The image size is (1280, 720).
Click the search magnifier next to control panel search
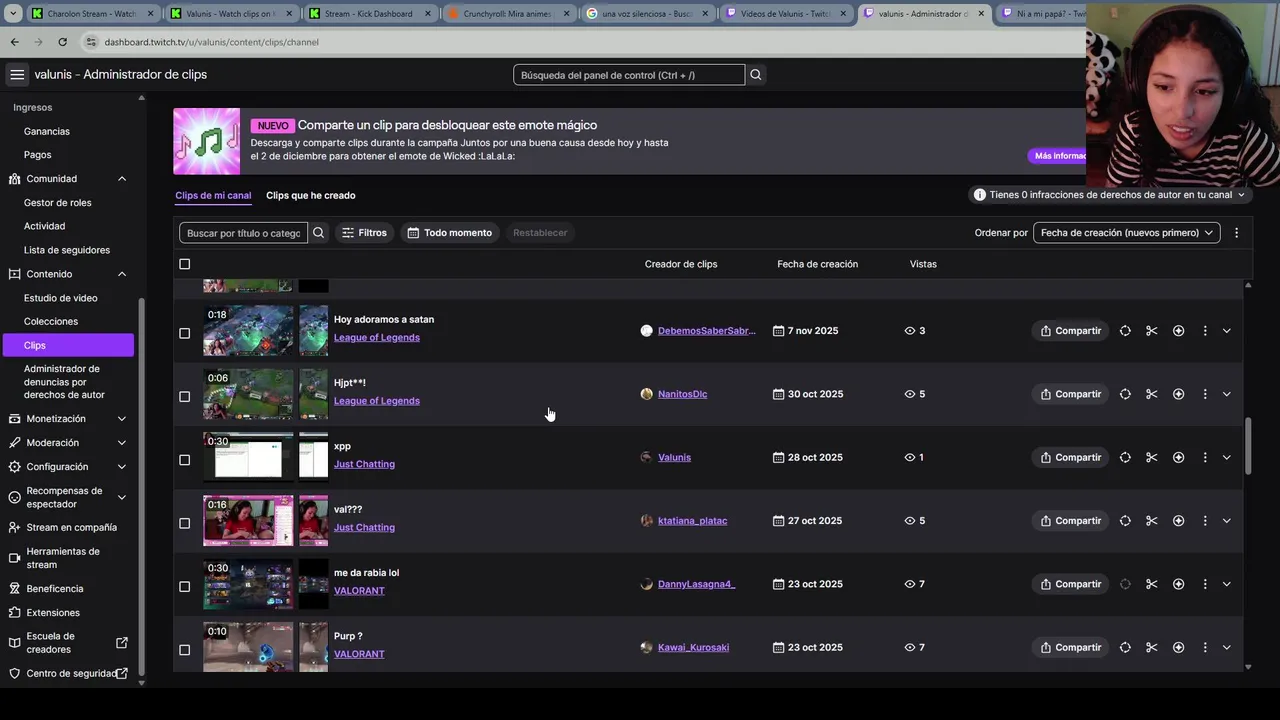tap(756, 75)
